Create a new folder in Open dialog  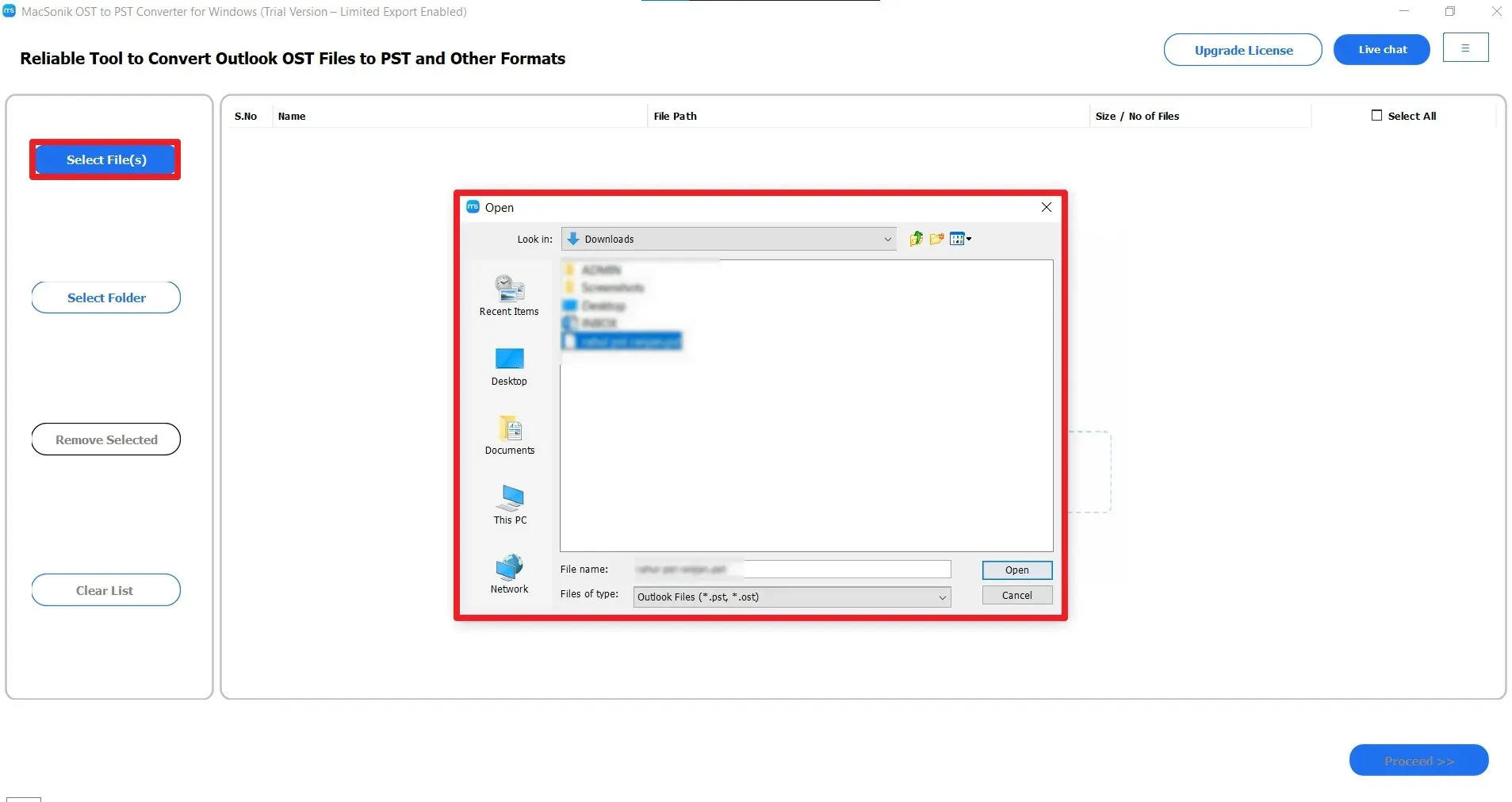[x=936, y=239]
